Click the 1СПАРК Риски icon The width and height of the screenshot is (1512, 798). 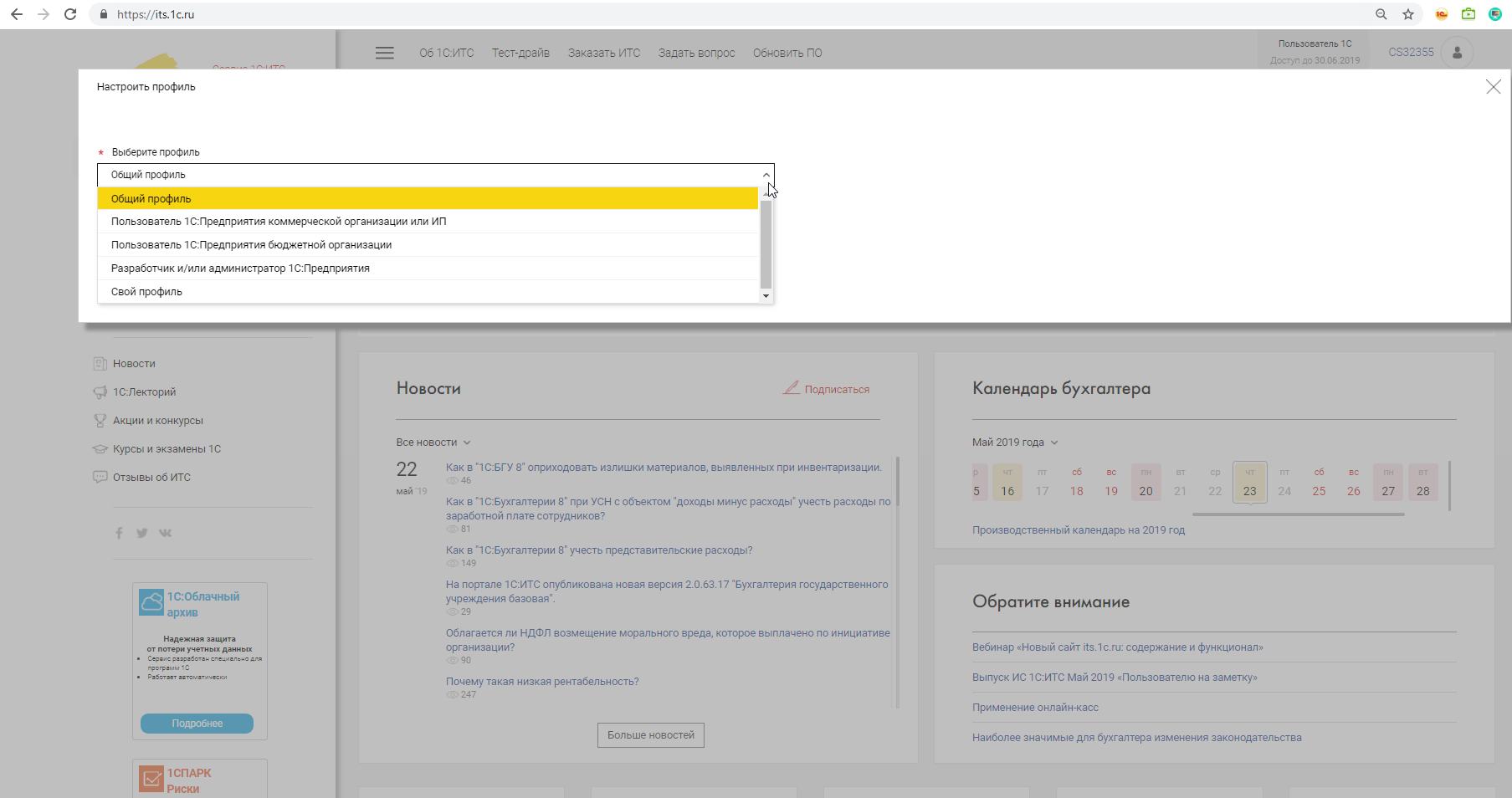point(151,780)
